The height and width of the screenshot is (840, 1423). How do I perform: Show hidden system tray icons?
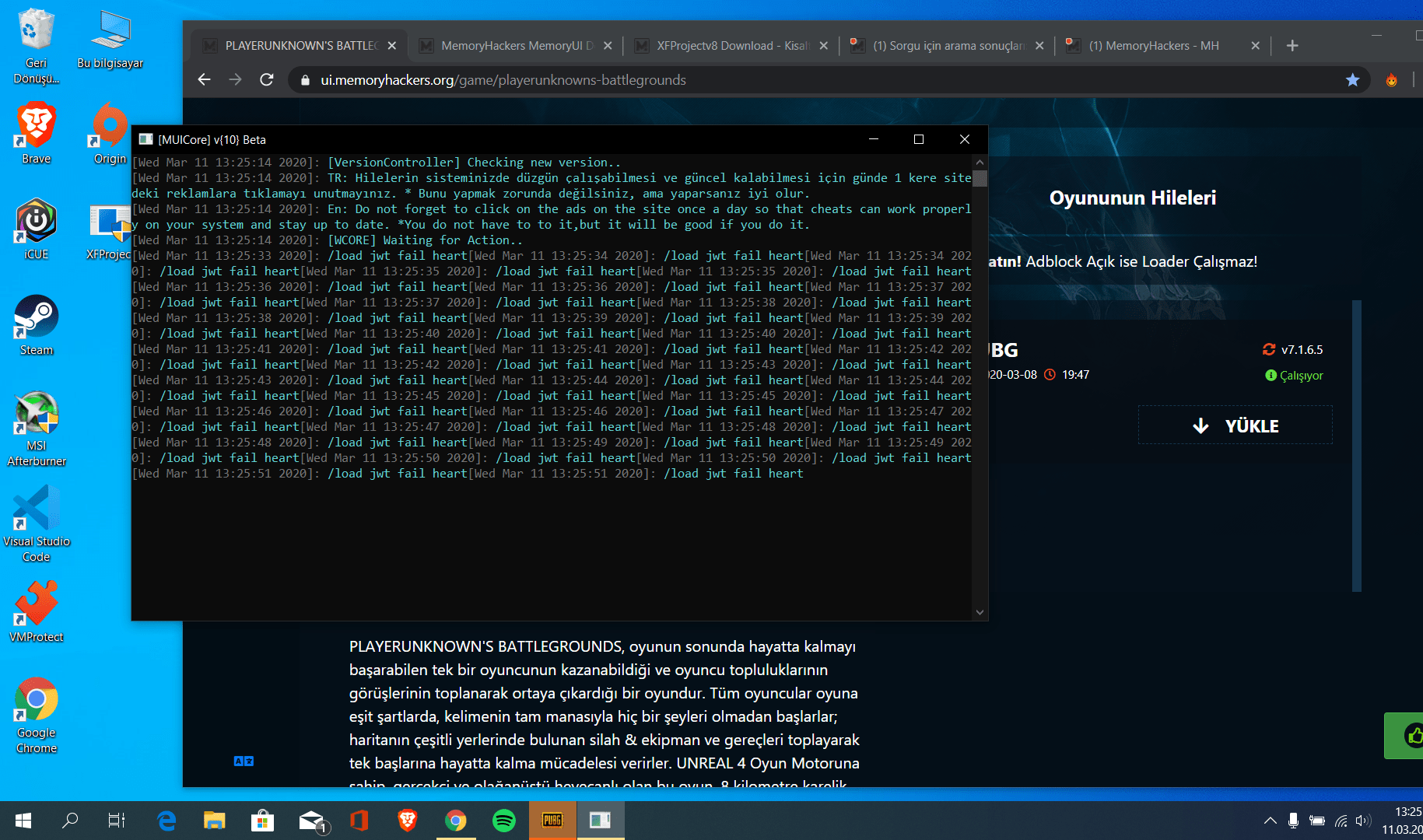click(x=1271, y=821)
